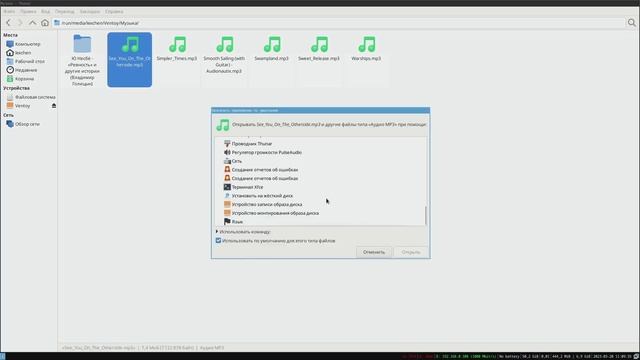Open the Переход menu

click(x=64, y=11)
